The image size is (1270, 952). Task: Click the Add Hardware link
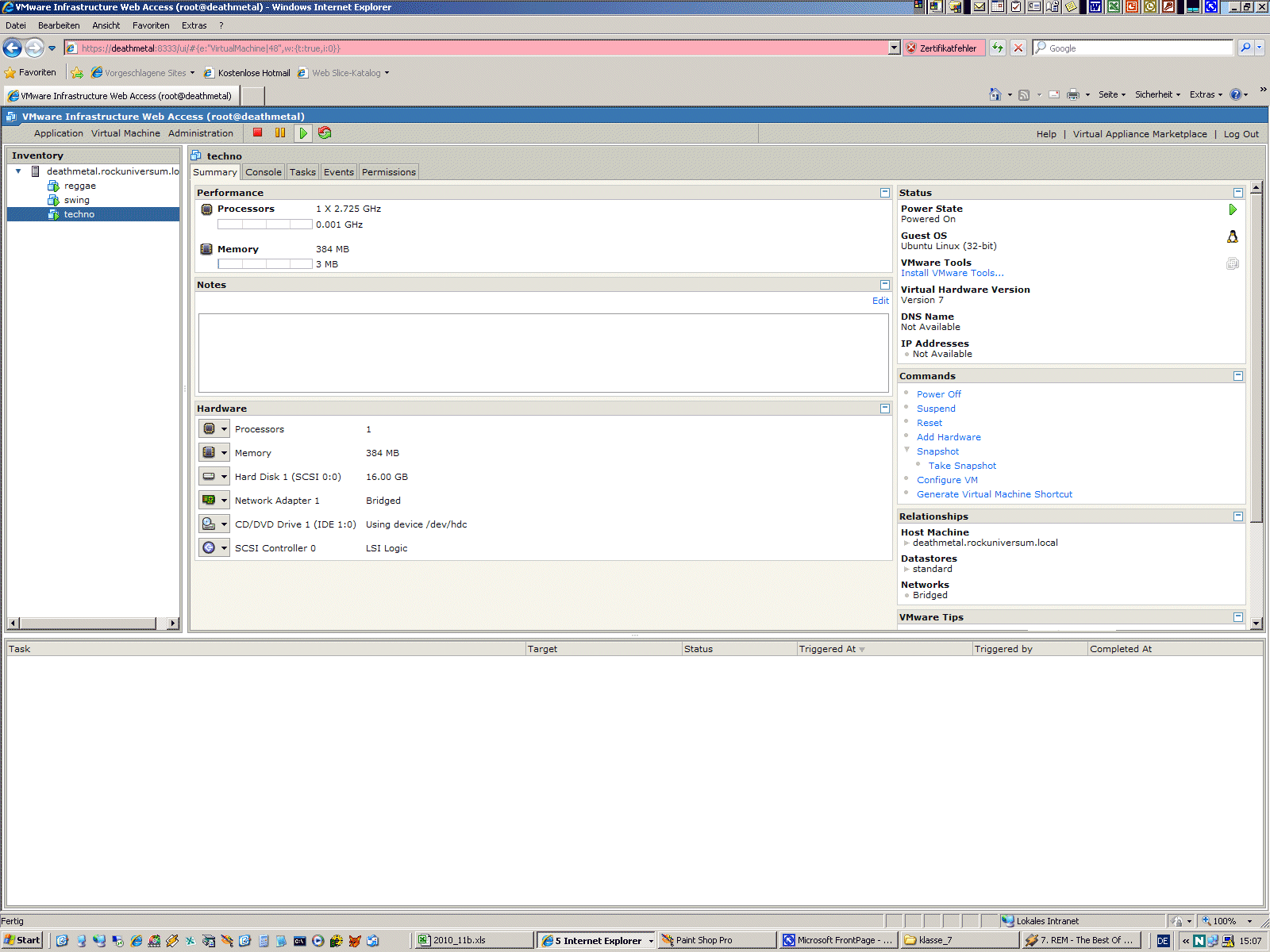click(x=949, y=437)
